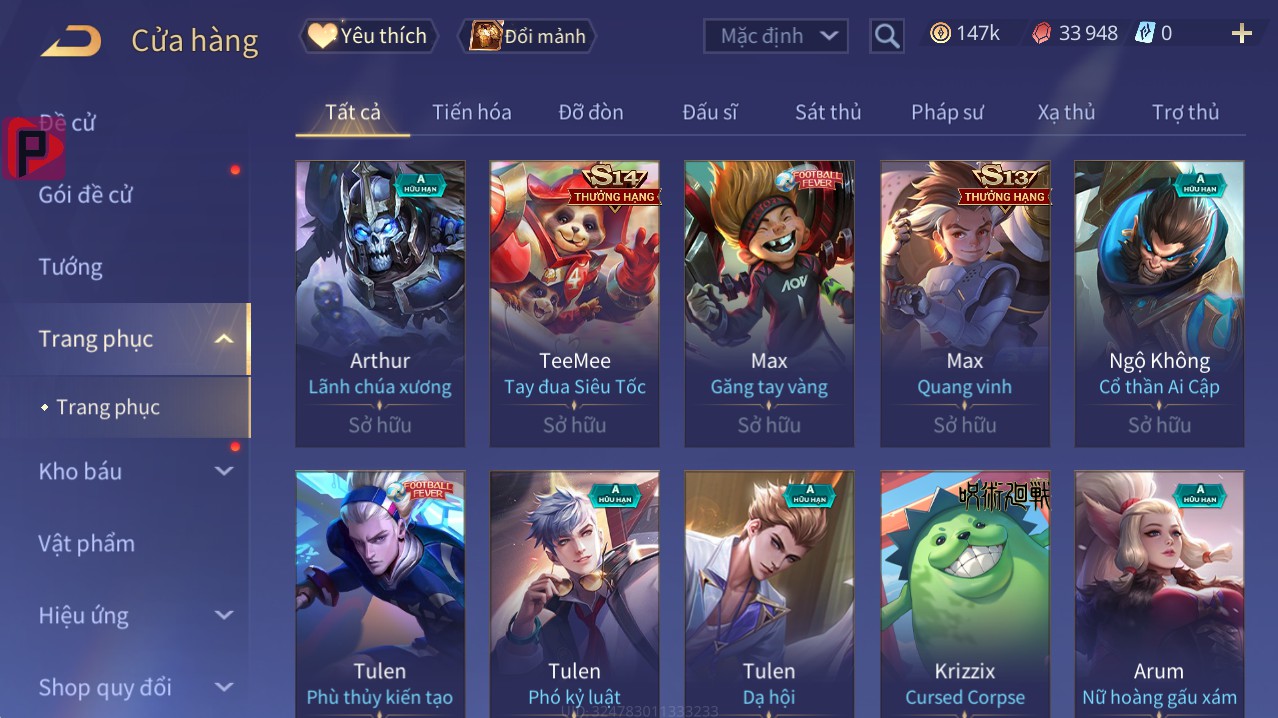The width and height of the screenshot is (1278, 718).
Task: Select Arthur Lãnh chúa xương skin card
Action: click(x=380, y=304)
